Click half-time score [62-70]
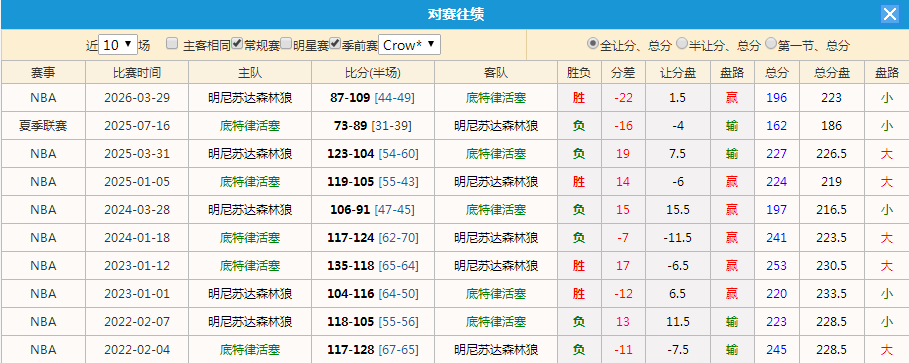This screenshot has width=909, height=363. 398,238
